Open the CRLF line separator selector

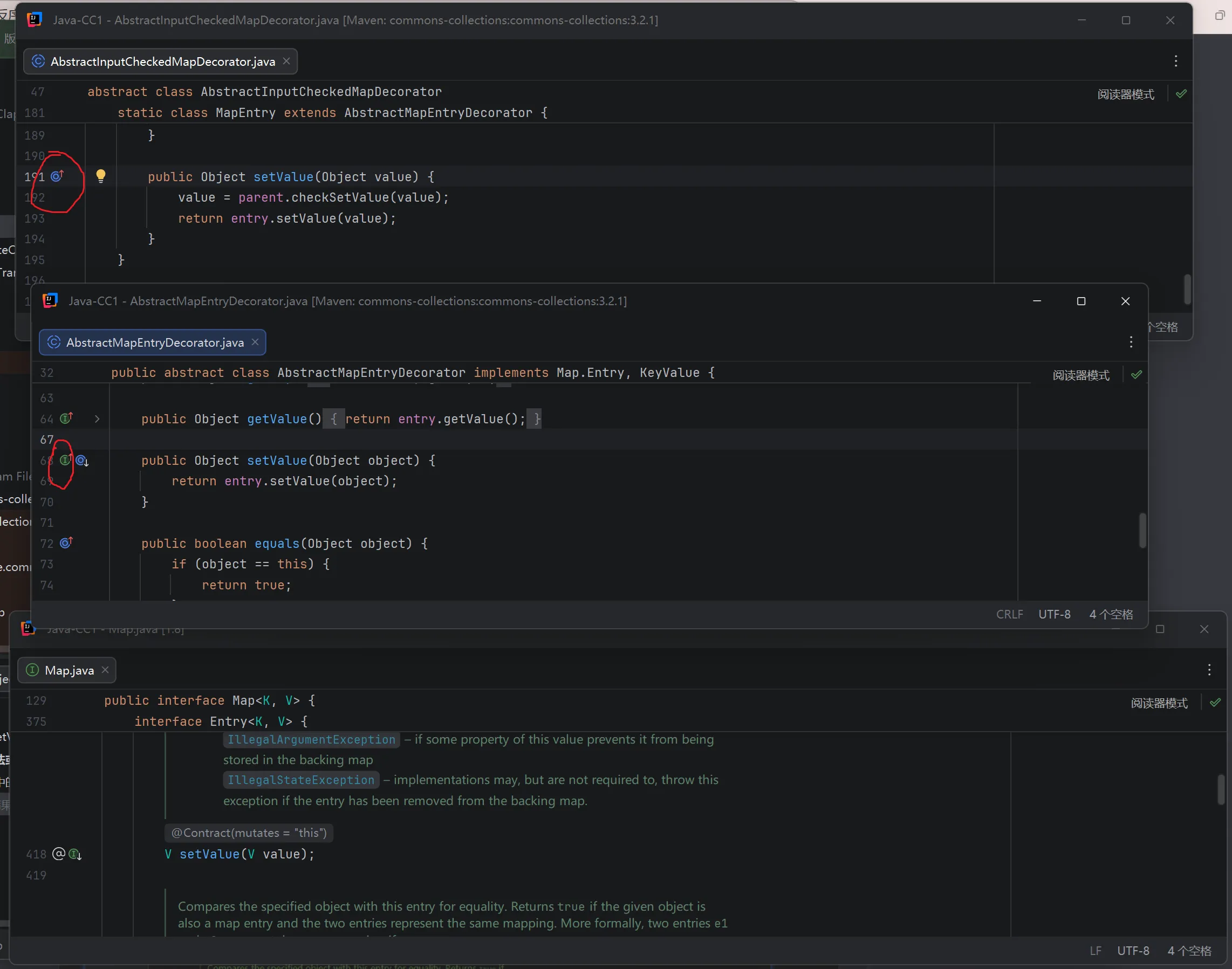pos(1009,614)
